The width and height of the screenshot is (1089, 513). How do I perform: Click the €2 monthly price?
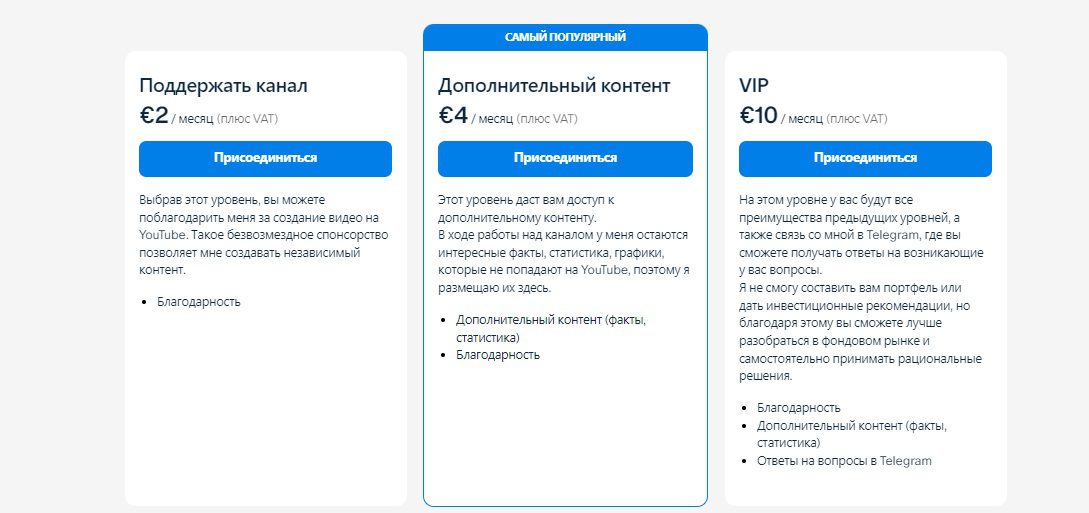point(154,116)
